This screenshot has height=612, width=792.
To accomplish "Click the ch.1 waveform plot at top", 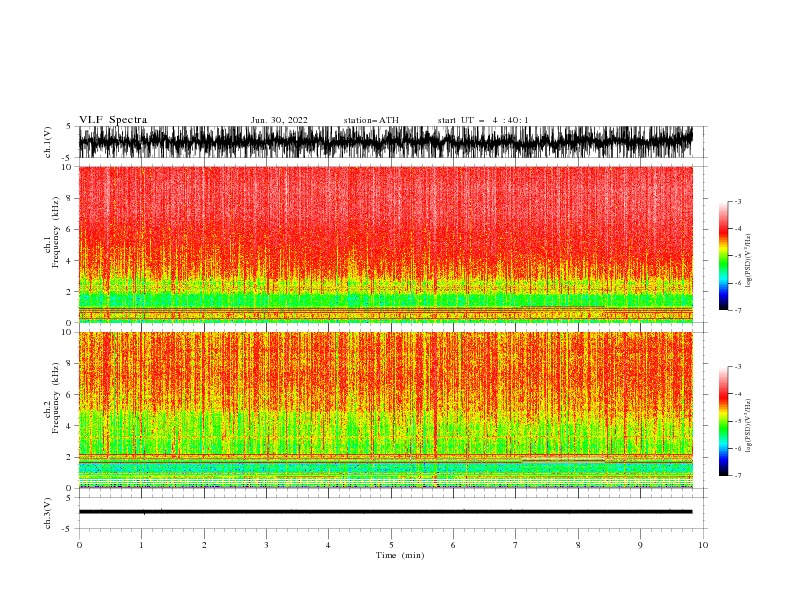I will pyautogui.click(x=385, y=142).
